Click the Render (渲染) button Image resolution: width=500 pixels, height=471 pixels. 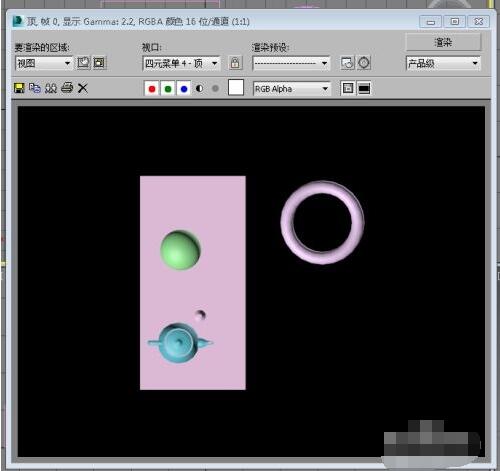443,42
